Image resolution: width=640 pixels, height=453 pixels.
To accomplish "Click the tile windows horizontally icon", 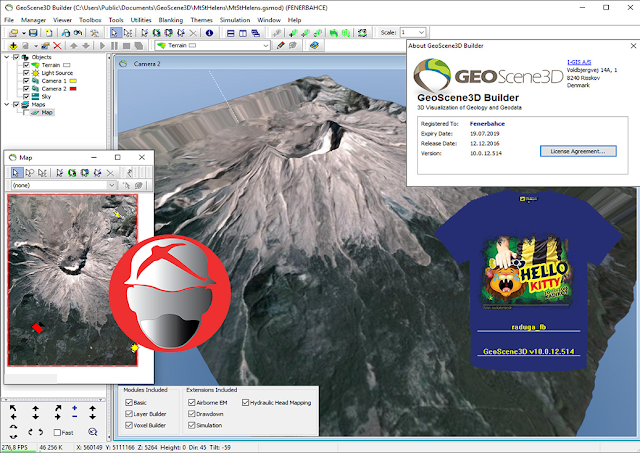I will (231, 33).
